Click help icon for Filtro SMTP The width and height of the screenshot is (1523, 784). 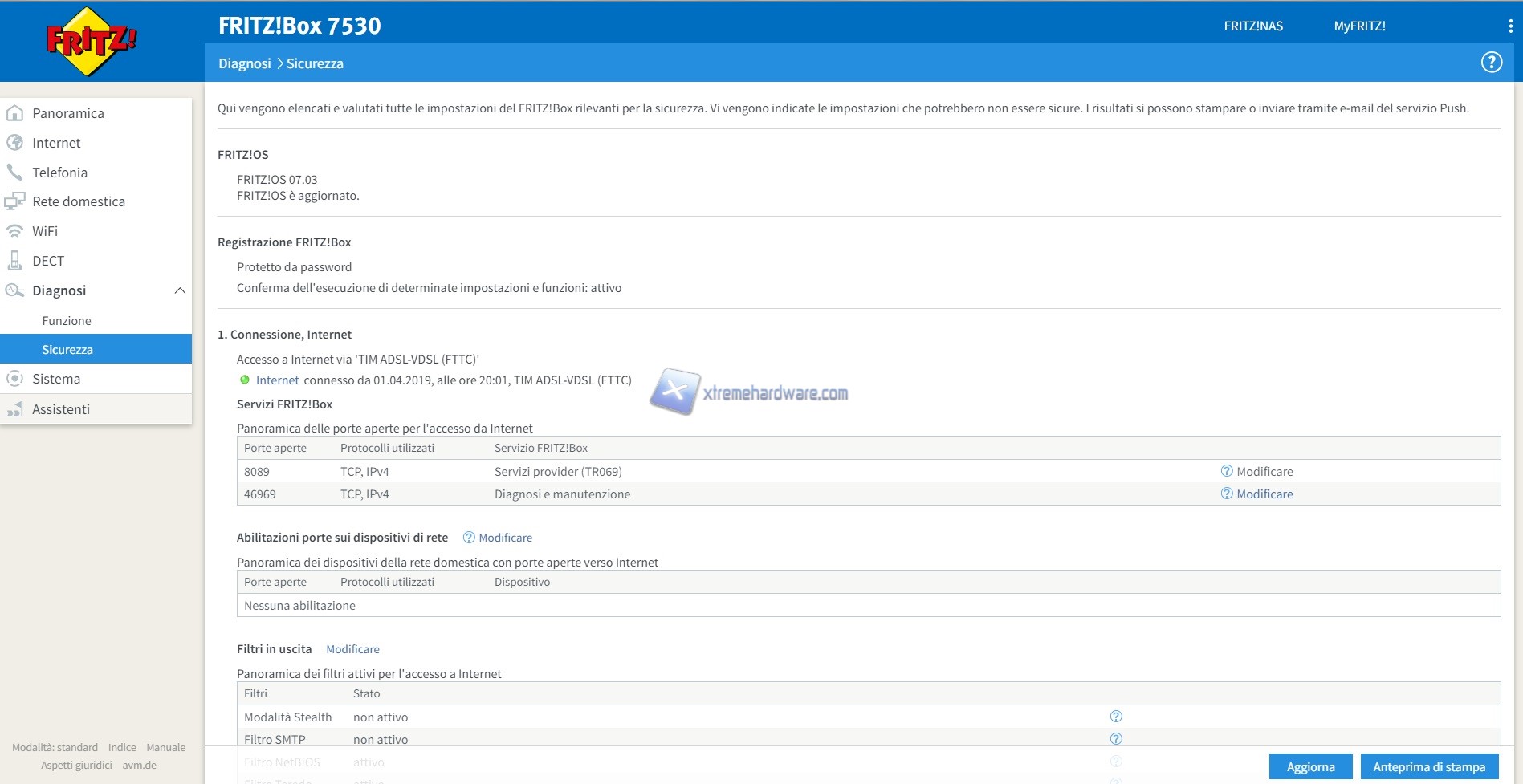1115,739
